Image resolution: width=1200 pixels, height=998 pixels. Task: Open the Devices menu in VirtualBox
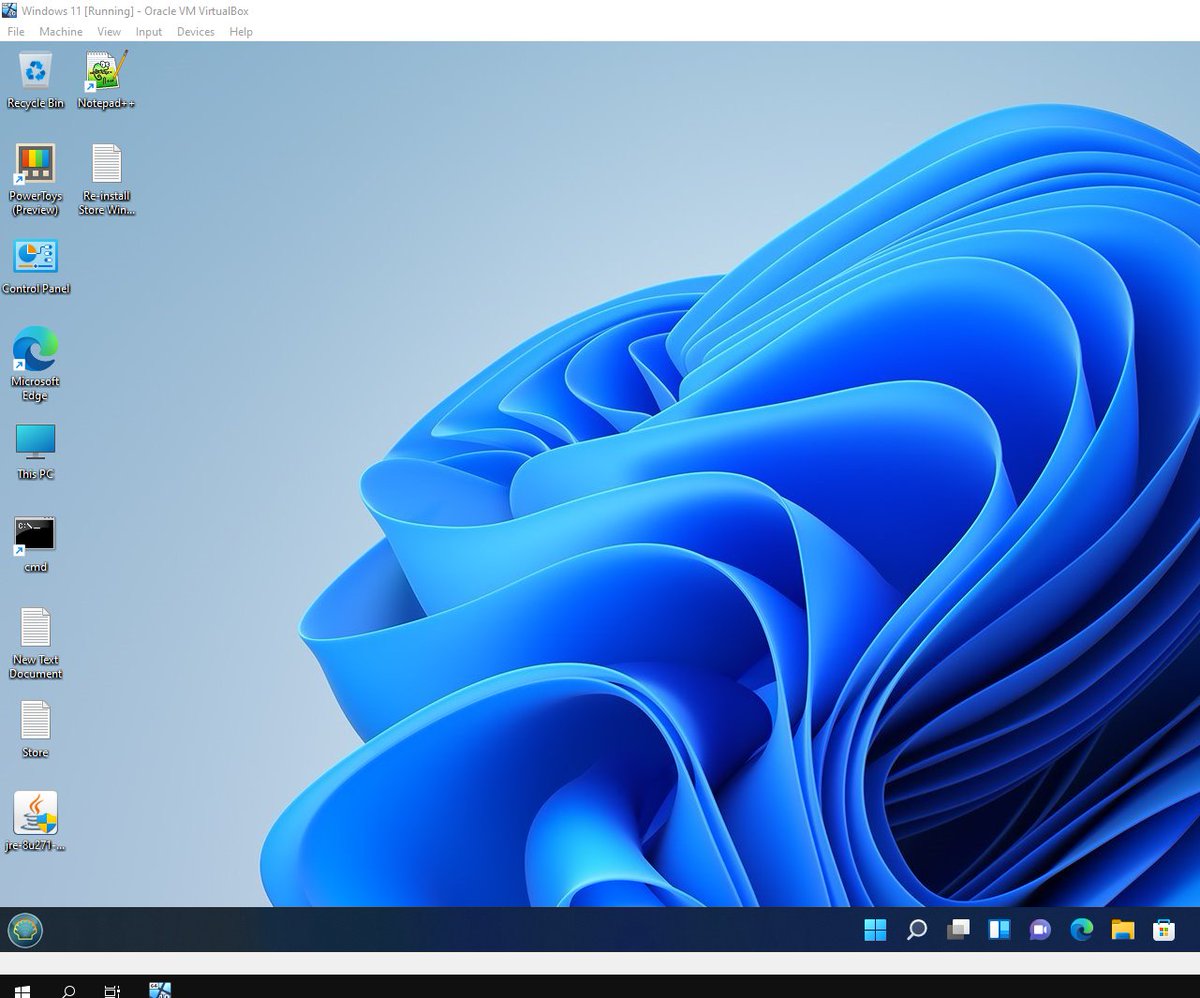(x=195, y=31)
